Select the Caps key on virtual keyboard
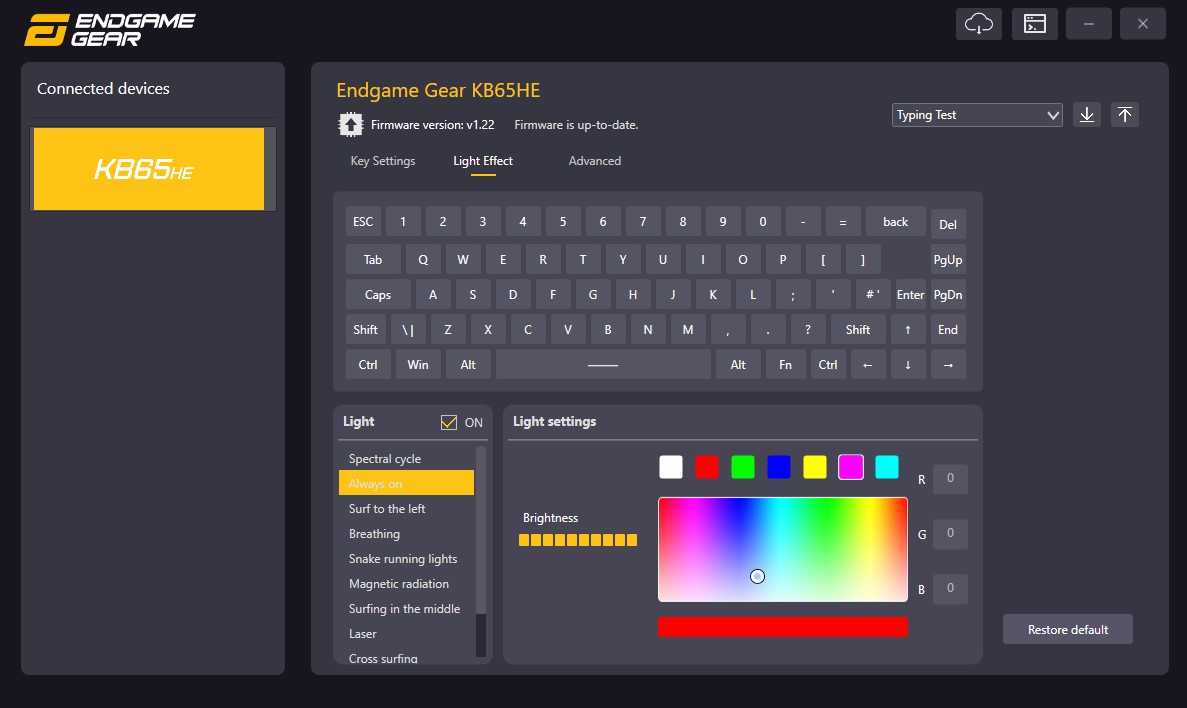The width and height of the screenshot is (1187, 708). click(378, 295)
